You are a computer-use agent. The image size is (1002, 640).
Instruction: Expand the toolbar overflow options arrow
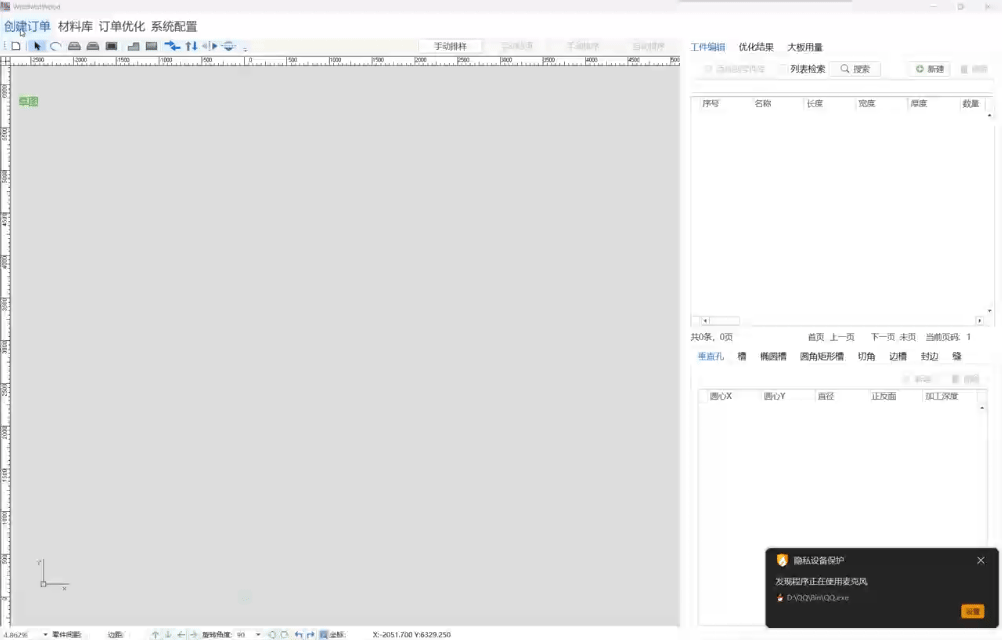(x=245, y=47)
